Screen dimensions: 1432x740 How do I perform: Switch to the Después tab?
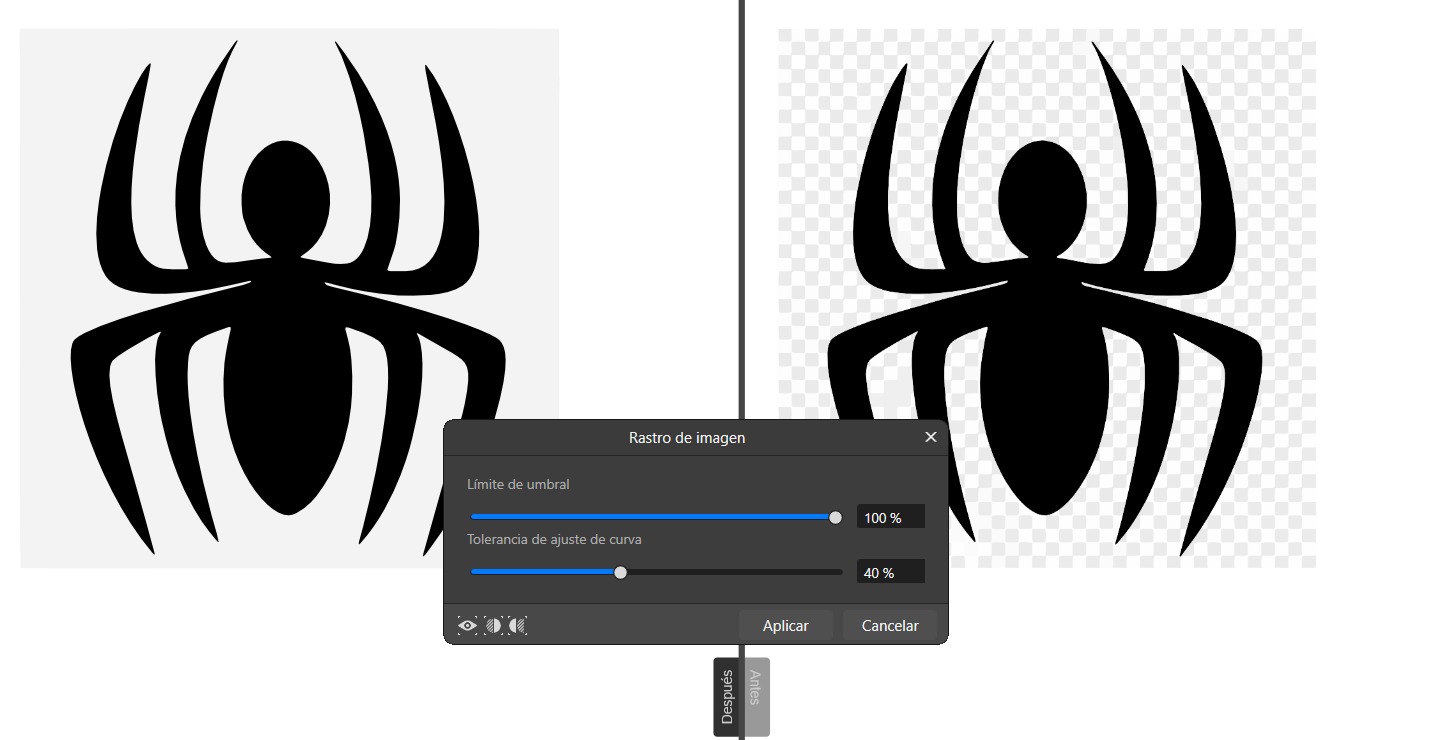(x=727, y=696)
